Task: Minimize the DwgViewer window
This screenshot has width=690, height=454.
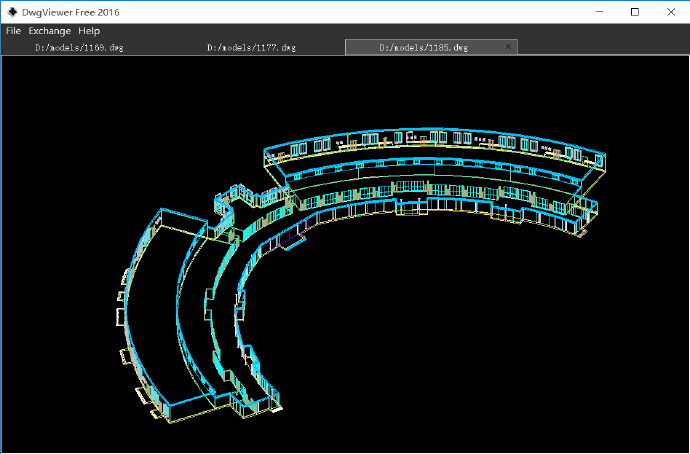Action: (599, 12)
